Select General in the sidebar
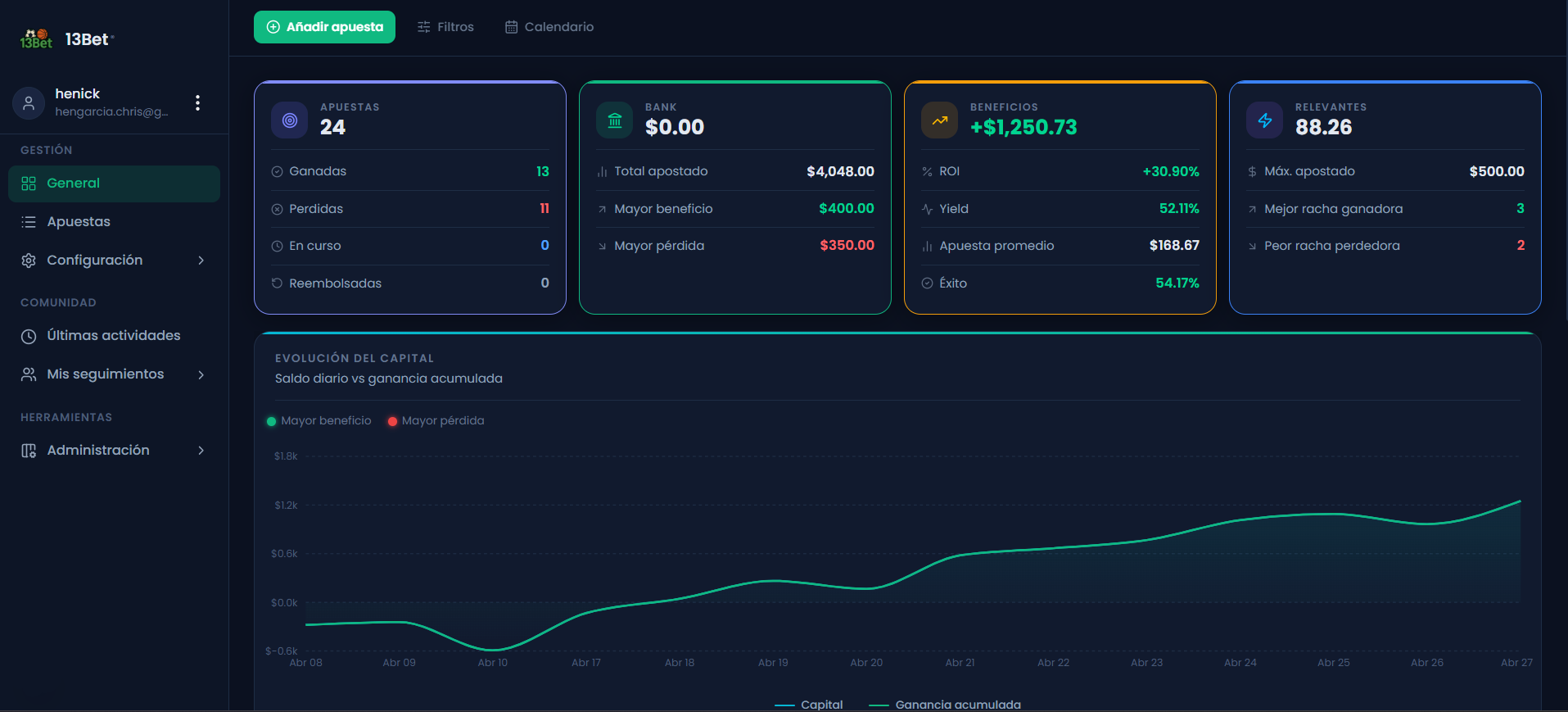Screen dimensions: 1568x712 click(114, 184)
